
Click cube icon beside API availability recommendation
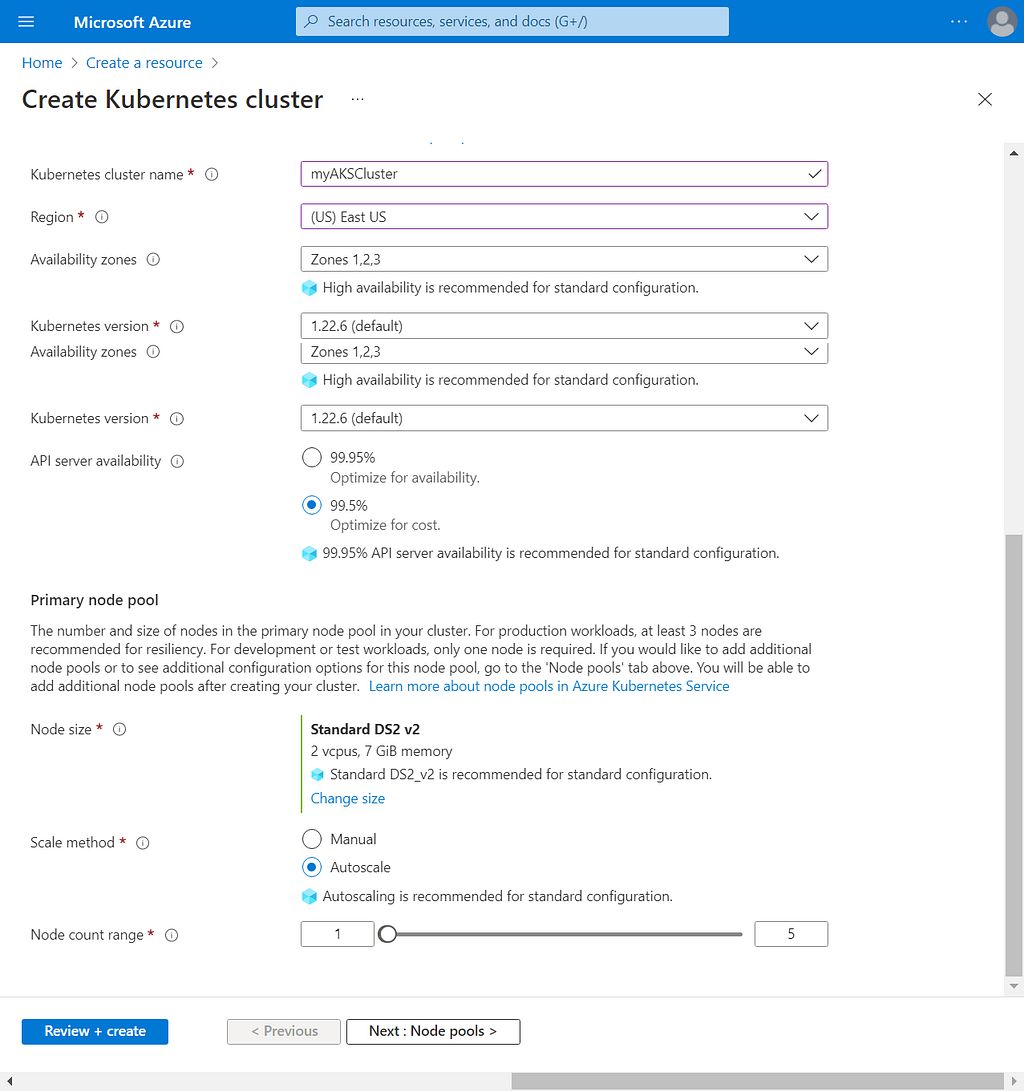(x=310, y=554)
